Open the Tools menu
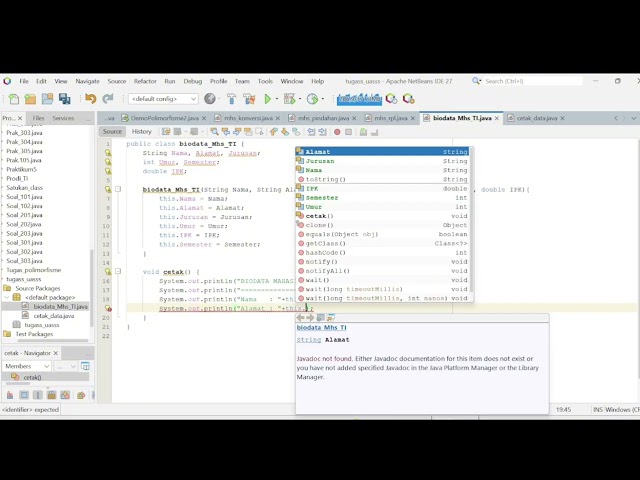 coord(265,81)
